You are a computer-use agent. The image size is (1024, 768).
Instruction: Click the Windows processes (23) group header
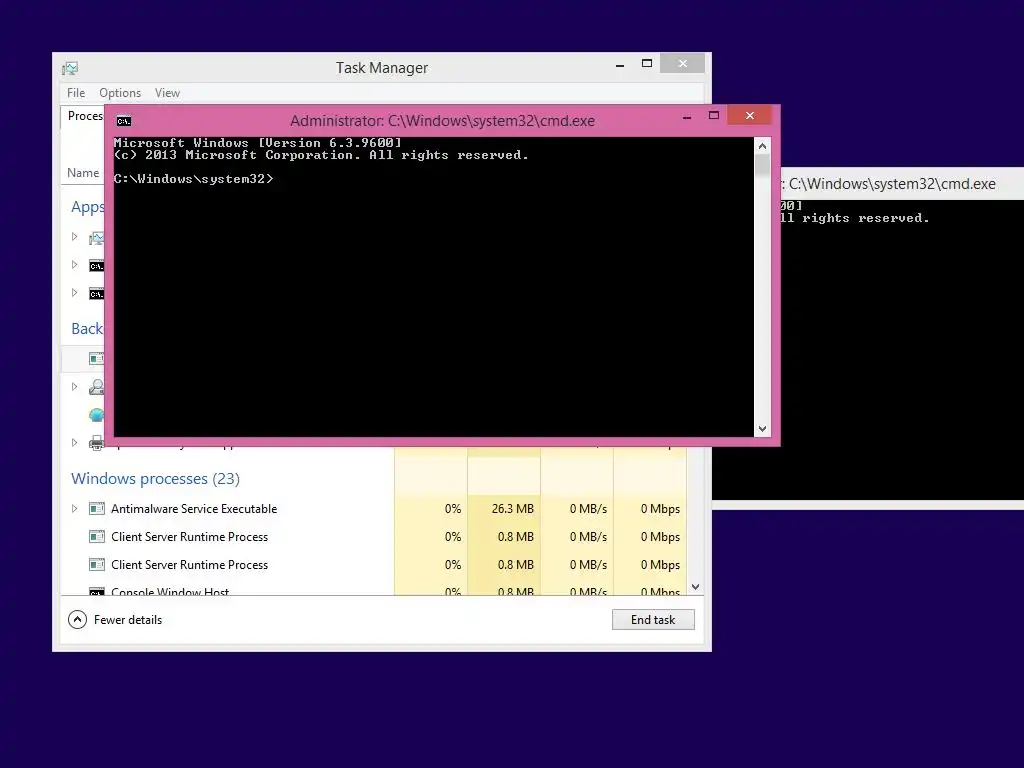[x=155, y=479]
